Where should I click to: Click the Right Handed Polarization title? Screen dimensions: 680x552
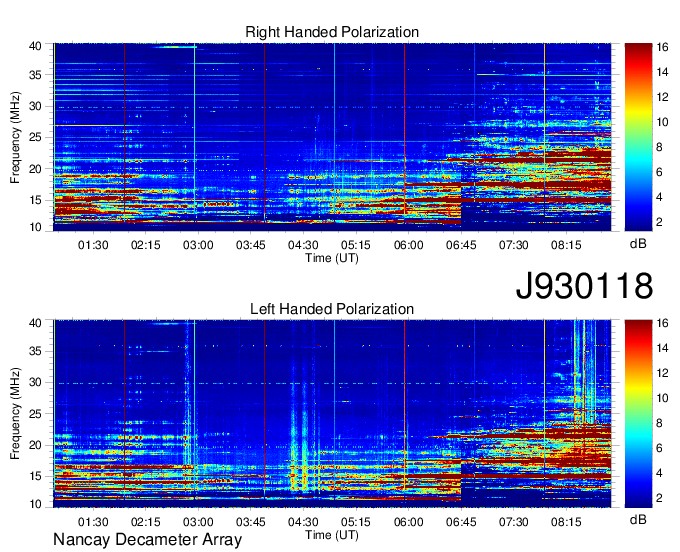332,32
